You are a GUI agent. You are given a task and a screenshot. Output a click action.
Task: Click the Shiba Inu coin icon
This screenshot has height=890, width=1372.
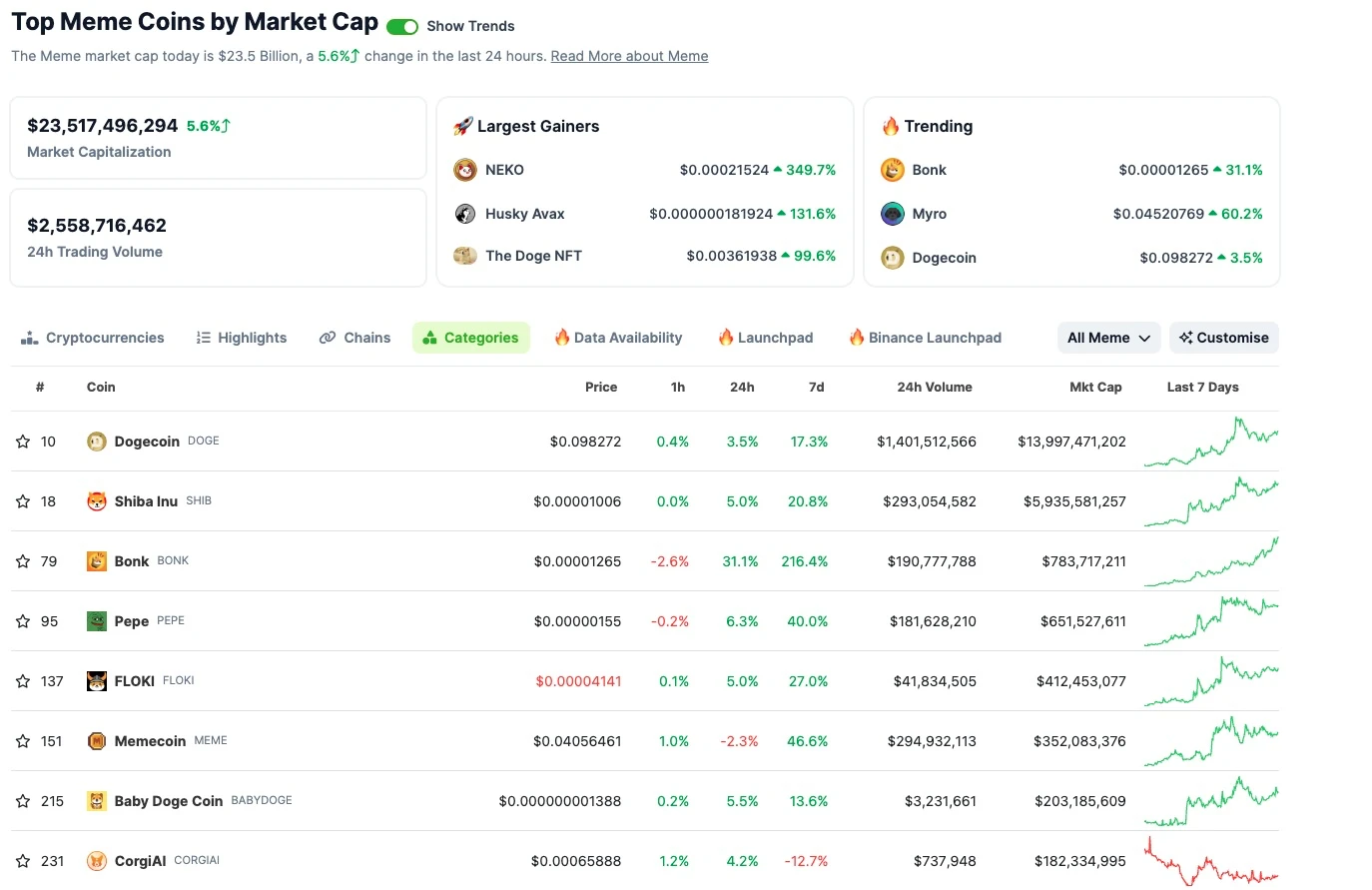[97, 501]
